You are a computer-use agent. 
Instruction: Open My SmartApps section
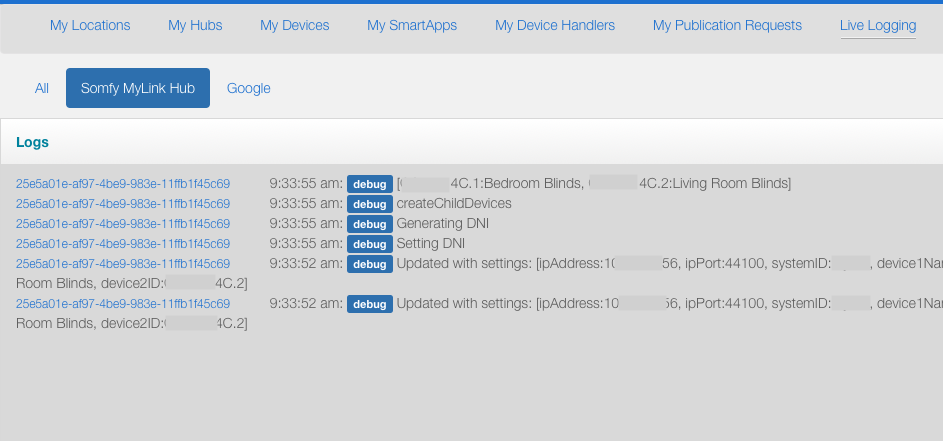(412, 25)
